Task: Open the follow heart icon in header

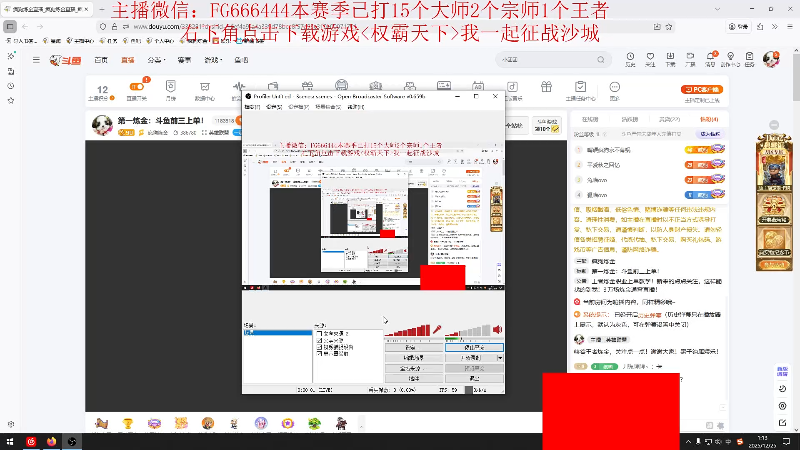Action: pos(650,57)
